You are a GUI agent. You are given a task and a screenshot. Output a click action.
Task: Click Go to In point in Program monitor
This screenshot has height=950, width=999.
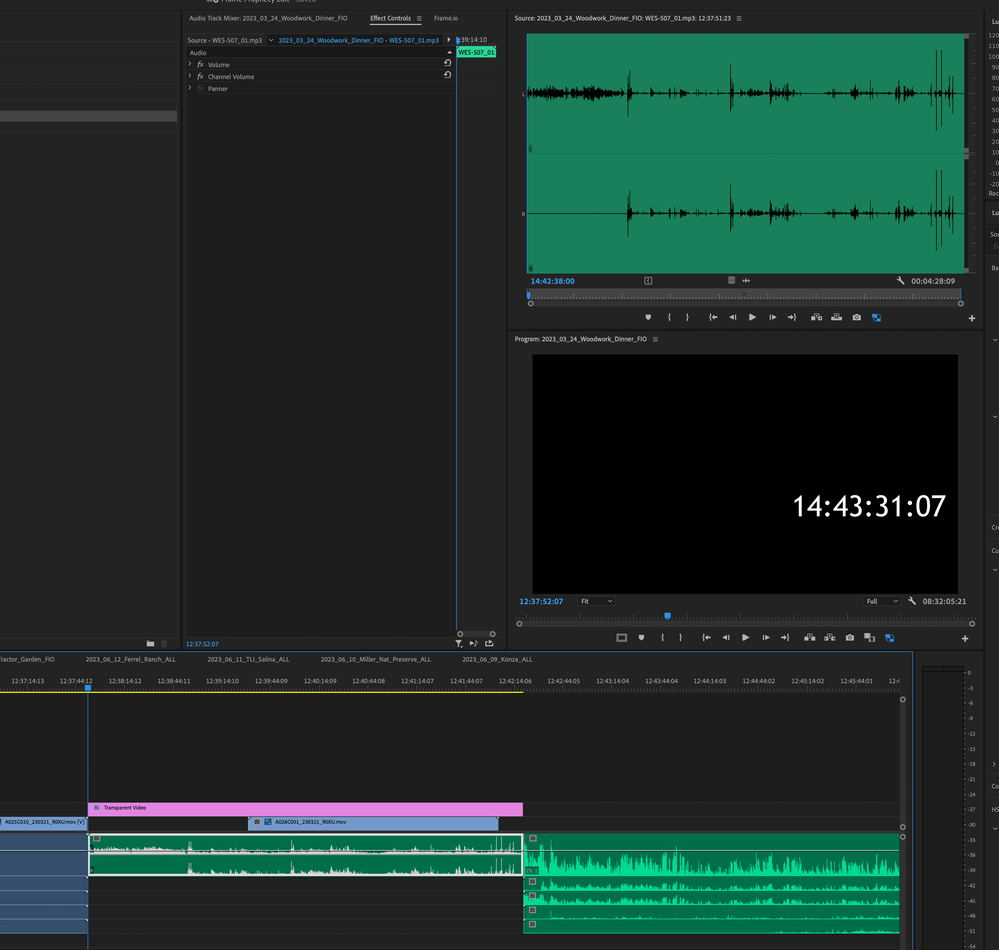[706, 637]
